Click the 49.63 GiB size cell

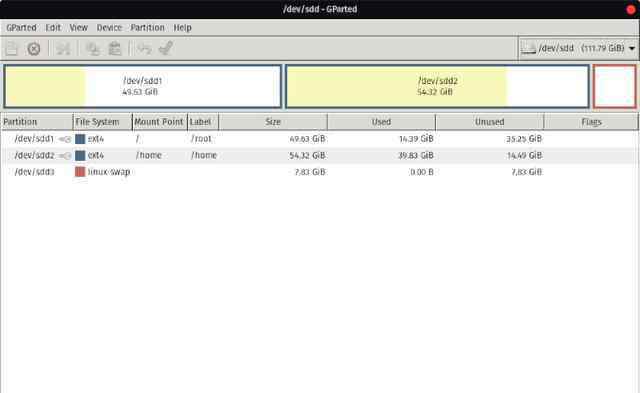point(307,139)
